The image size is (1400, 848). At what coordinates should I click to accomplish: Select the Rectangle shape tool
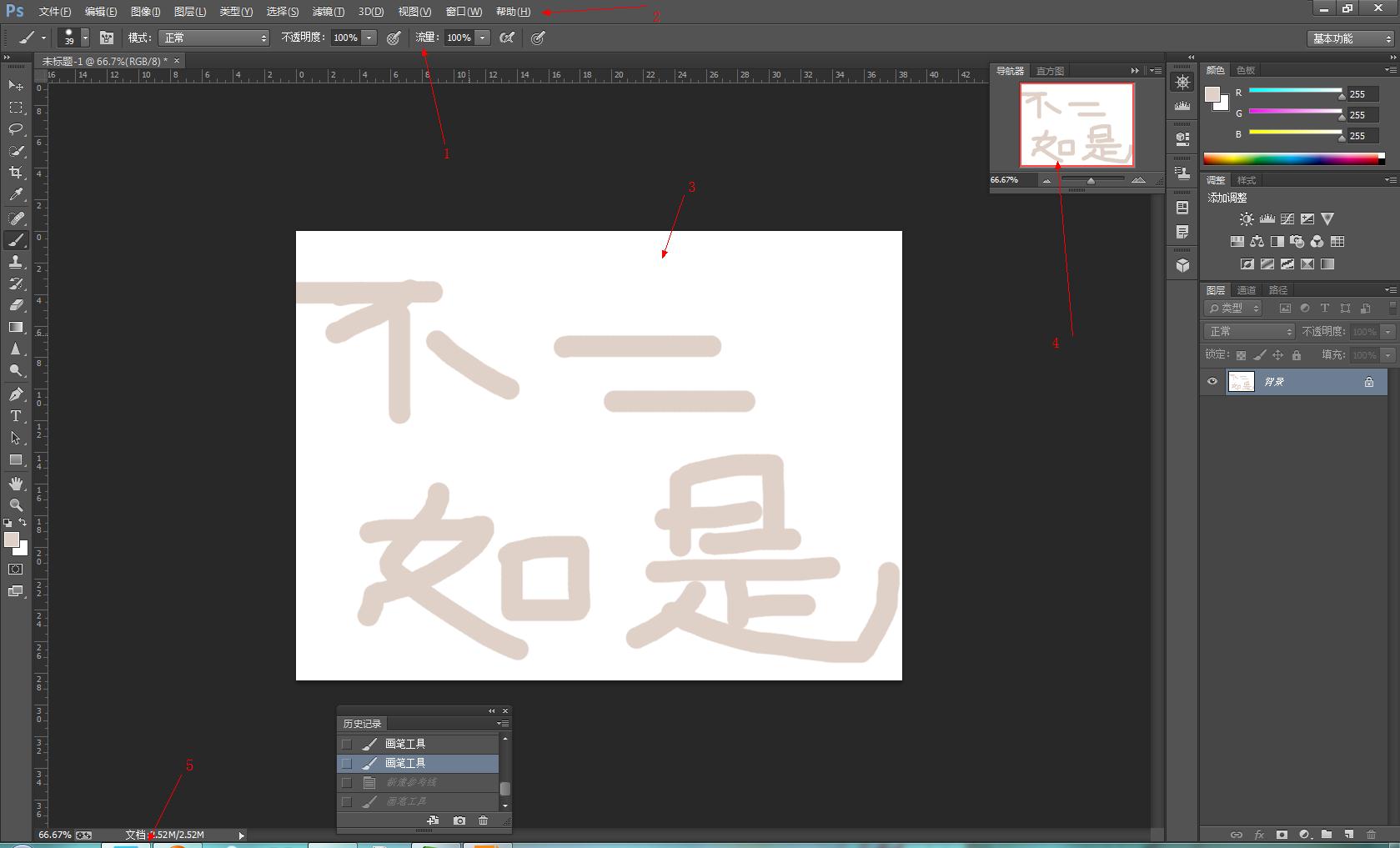(x=16, y=459)
